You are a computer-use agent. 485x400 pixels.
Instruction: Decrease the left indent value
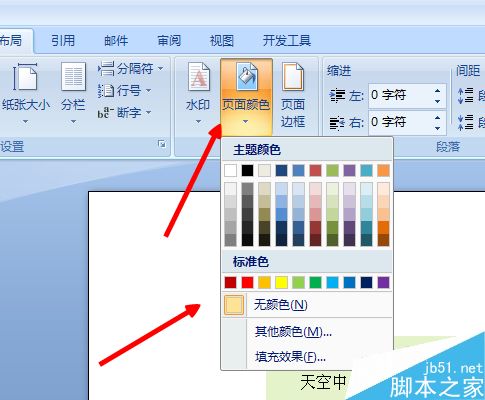[x=438, y=101]
